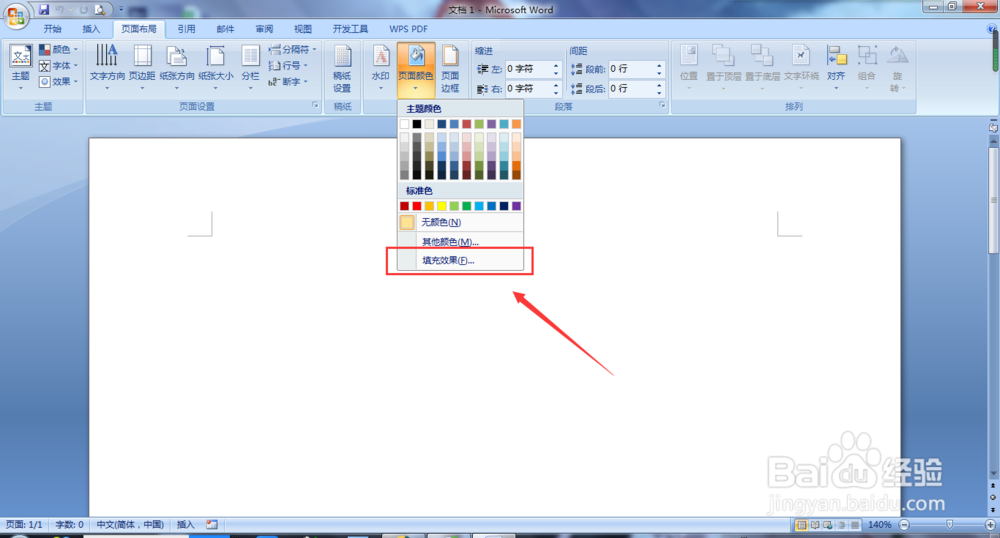Open the 邮件 Mailings tab
The height and width of the screenshot is (538, 1000).
point(225,29)
